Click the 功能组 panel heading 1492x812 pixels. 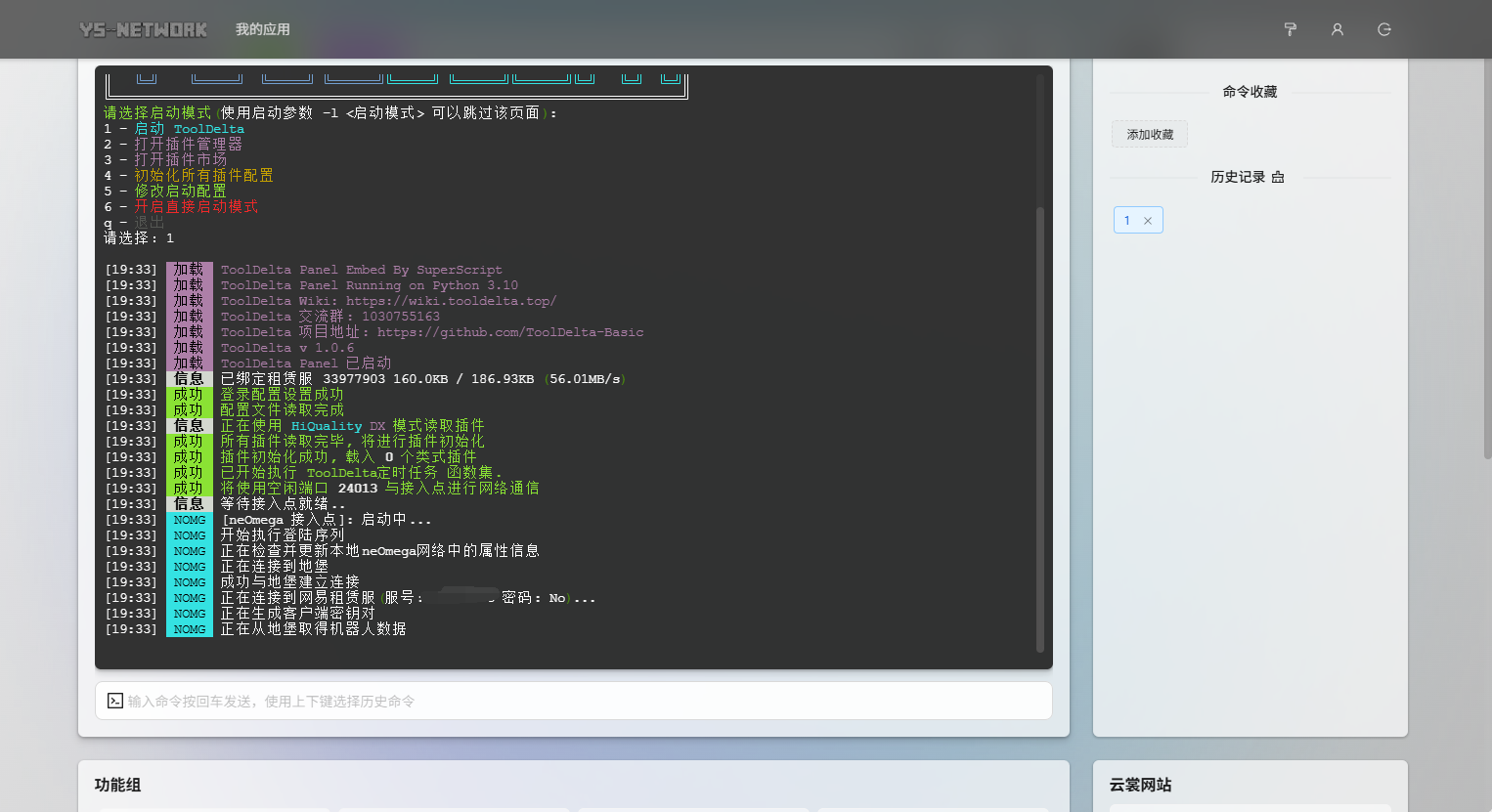click(118, 785)
